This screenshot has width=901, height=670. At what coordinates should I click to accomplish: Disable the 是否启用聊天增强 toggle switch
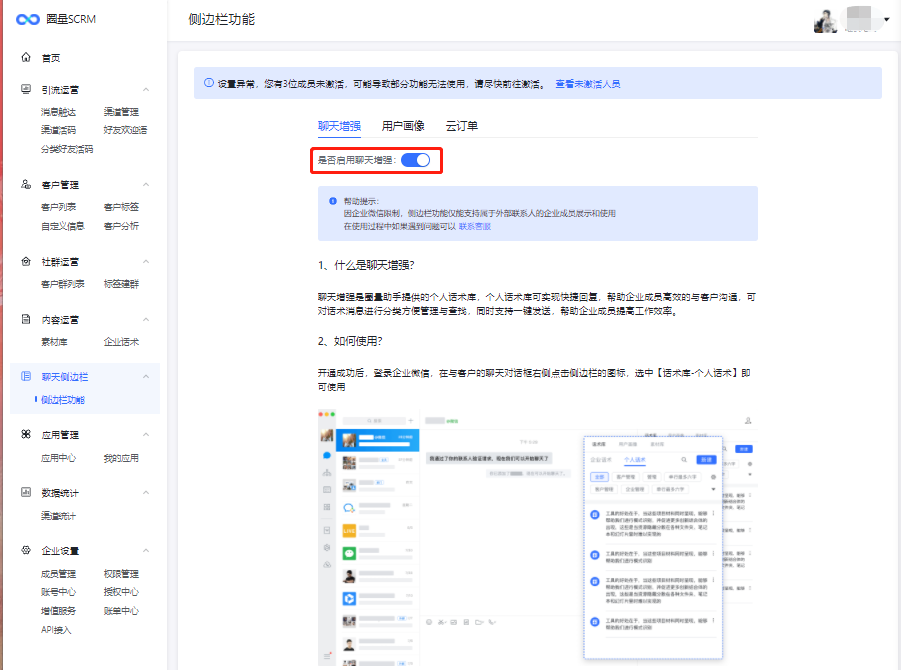[x=416, y=160]
